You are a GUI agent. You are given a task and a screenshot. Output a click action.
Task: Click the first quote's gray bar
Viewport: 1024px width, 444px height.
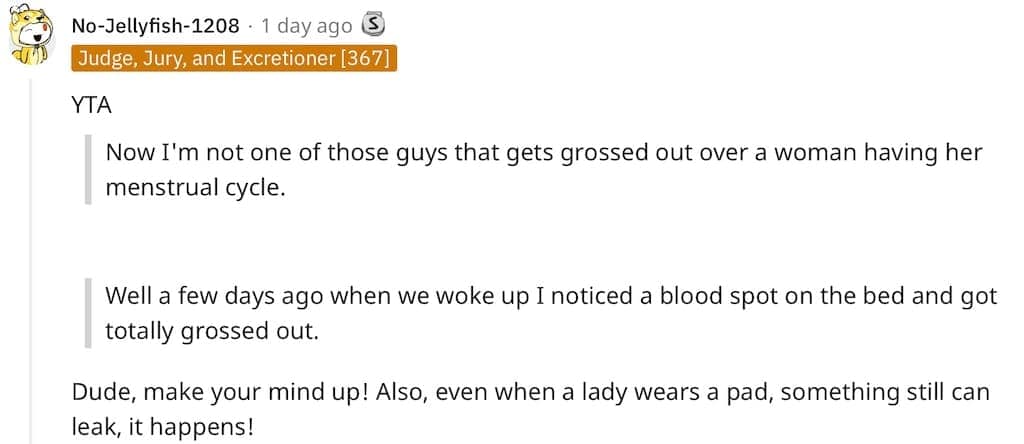[x=88, y=170]
